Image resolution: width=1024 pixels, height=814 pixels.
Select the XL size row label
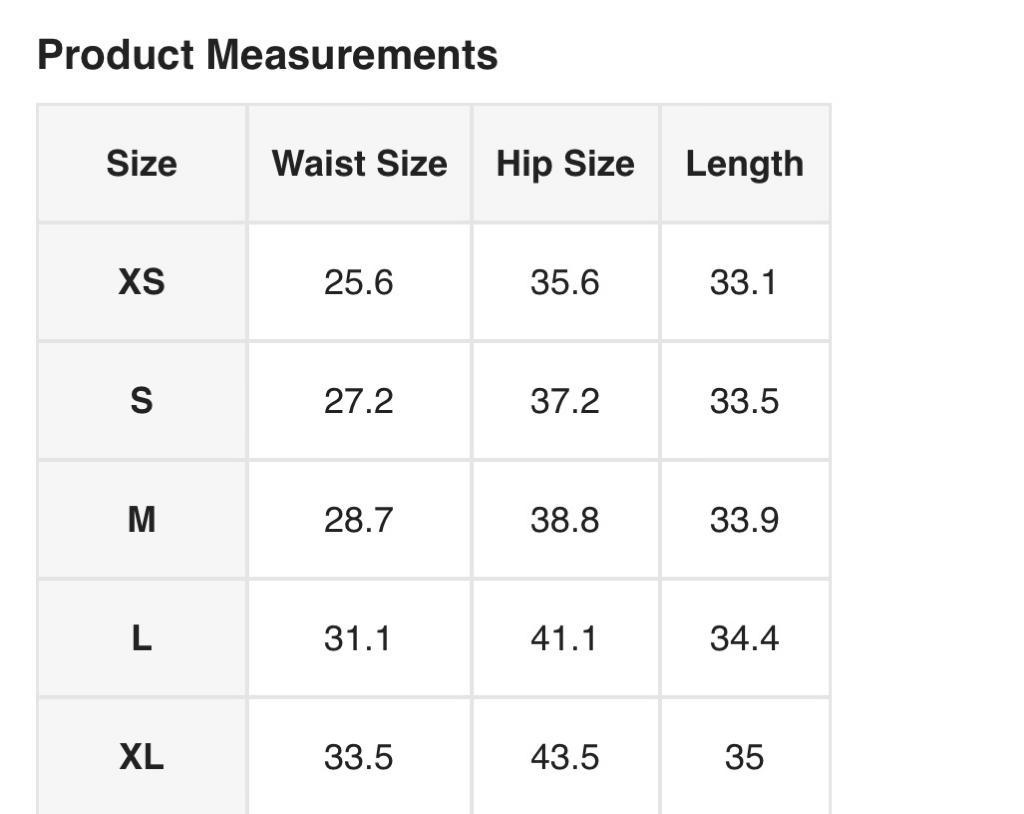coord(141,757)
